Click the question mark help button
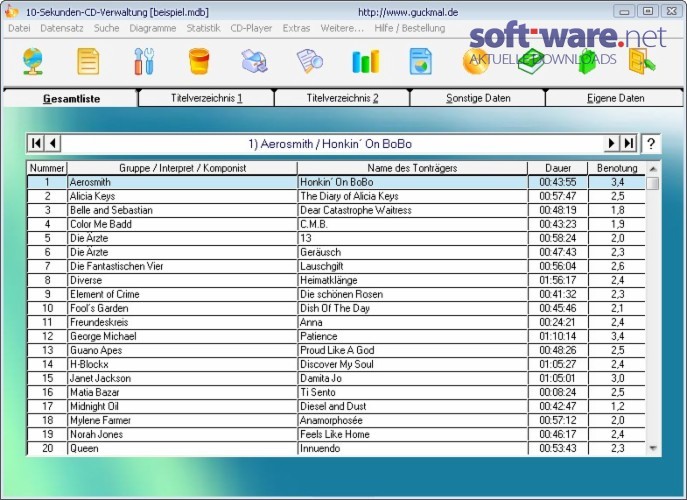This screenshot has height=500, width=687. (x=651, y=144)
